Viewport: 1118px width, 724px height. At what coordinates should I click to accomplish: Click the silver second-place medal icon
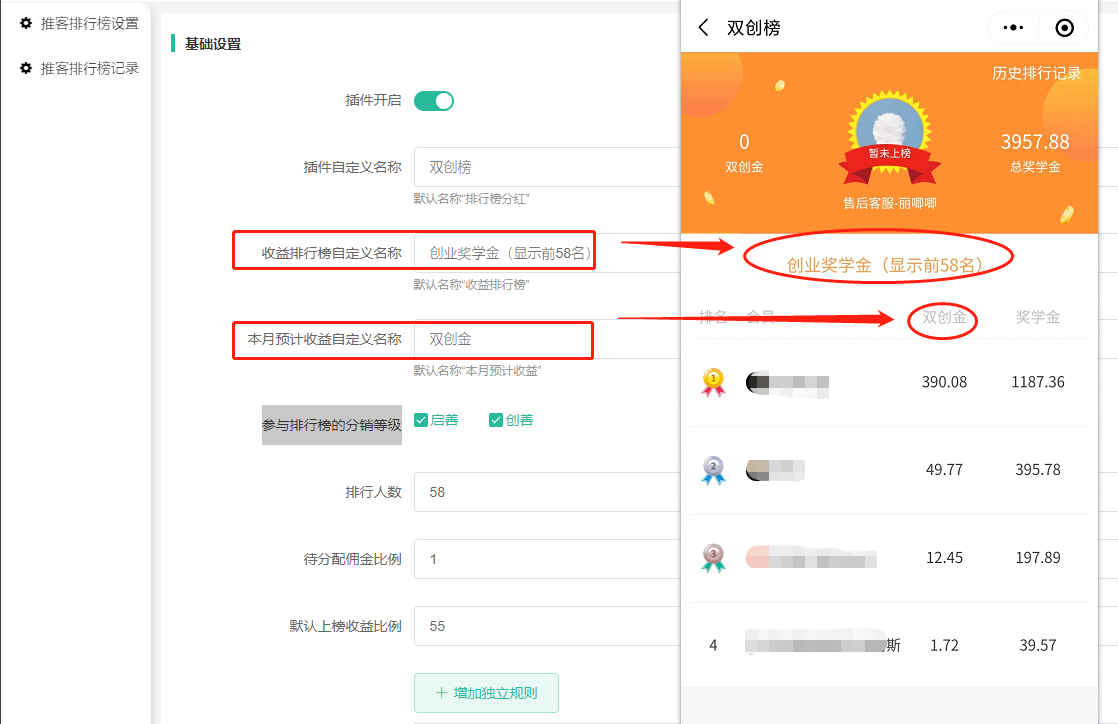713,470
